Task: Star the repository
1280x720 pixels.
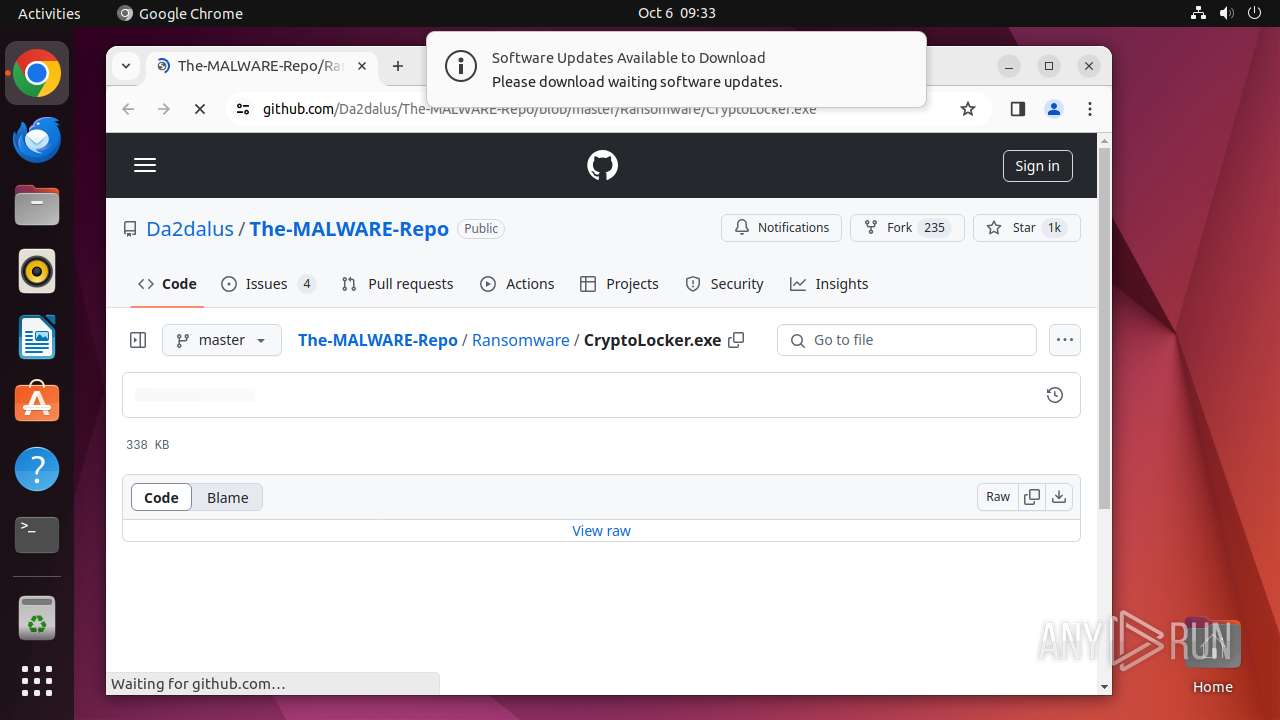Action: (x=1027, y=228)
